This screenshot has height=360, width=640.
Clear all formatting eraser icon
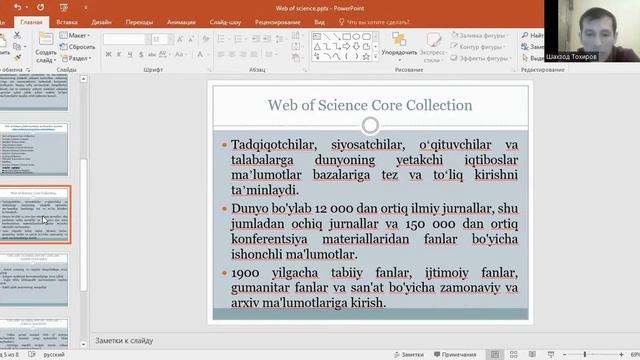[x=206, y=39]
